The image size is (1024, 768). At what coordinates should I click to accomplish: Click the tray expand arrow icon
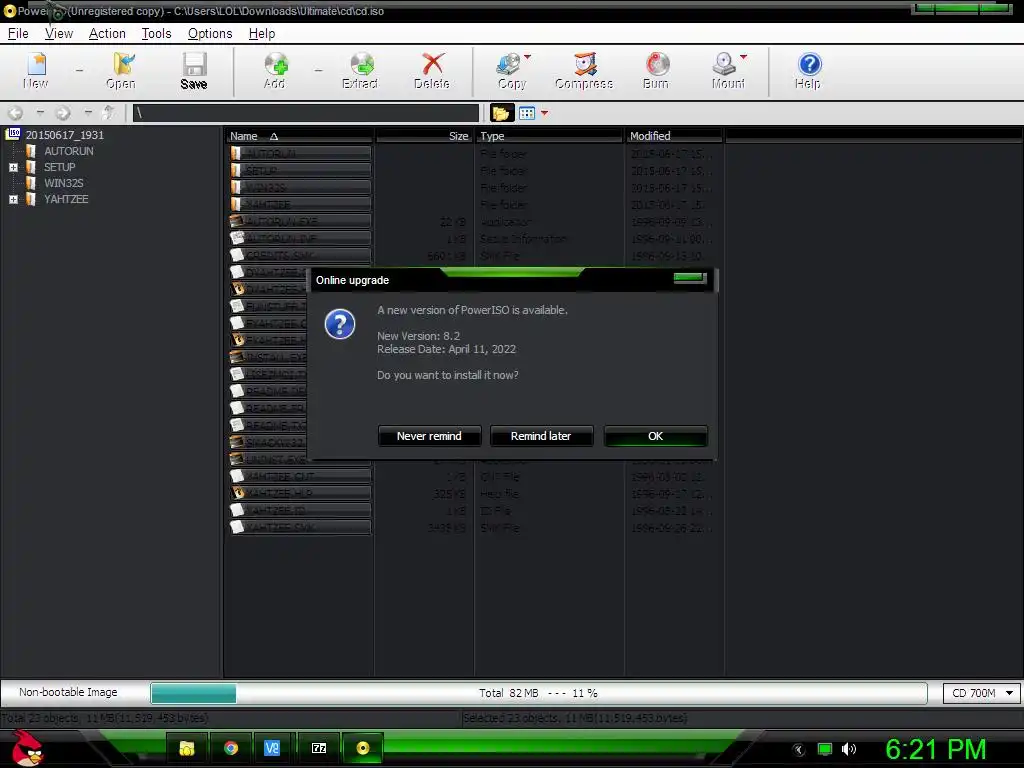click(x=799, y=750)
